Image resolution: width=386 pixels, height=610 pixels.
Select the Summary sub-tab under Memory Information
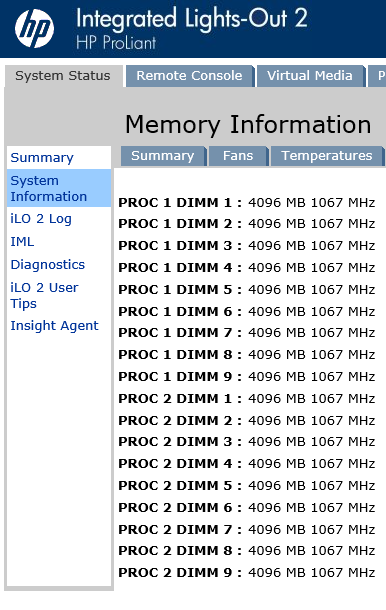(163, 156)
